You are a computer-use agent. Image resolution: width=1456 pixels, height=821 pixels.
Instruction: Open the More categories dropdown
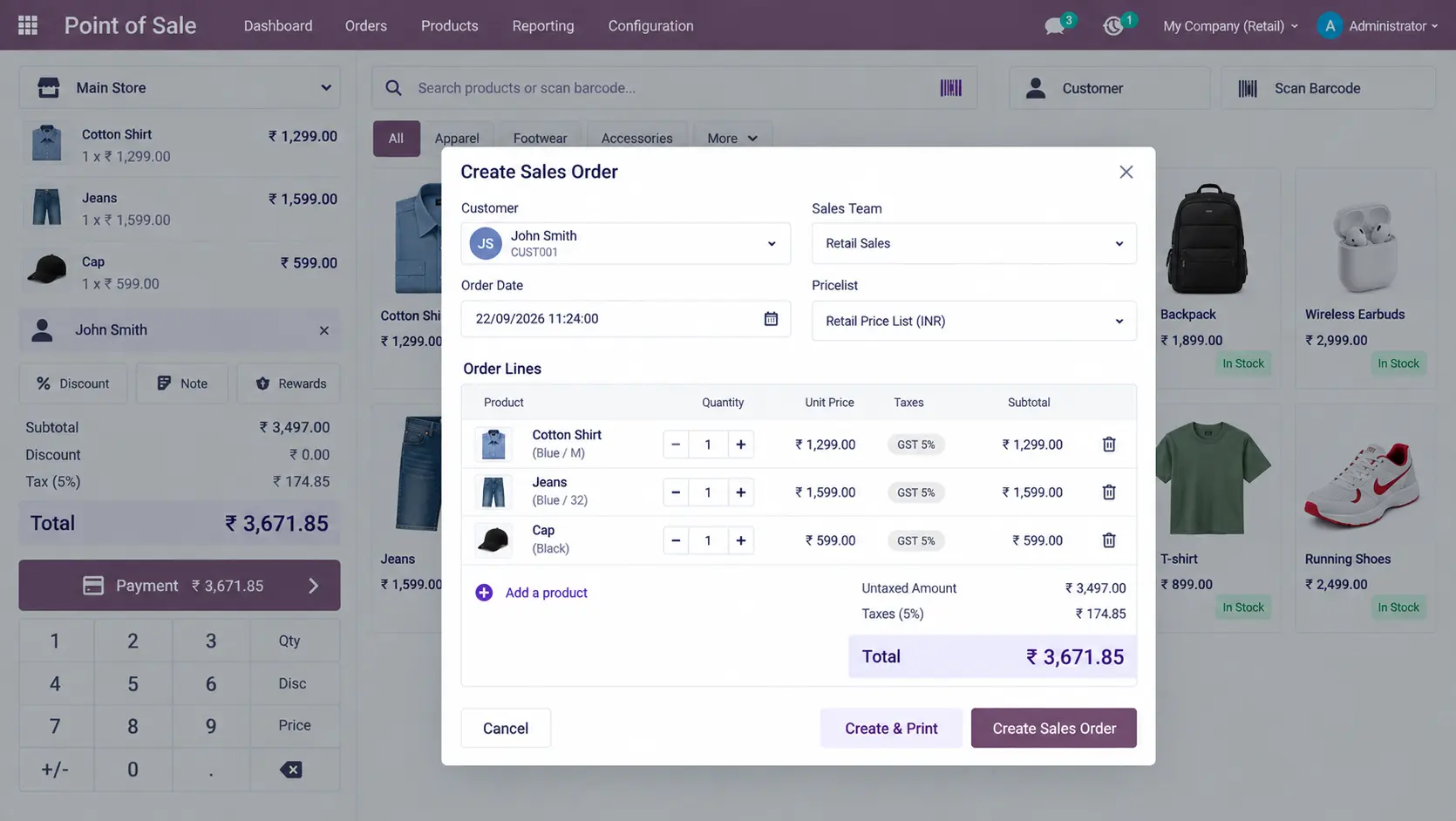(732, 139)
